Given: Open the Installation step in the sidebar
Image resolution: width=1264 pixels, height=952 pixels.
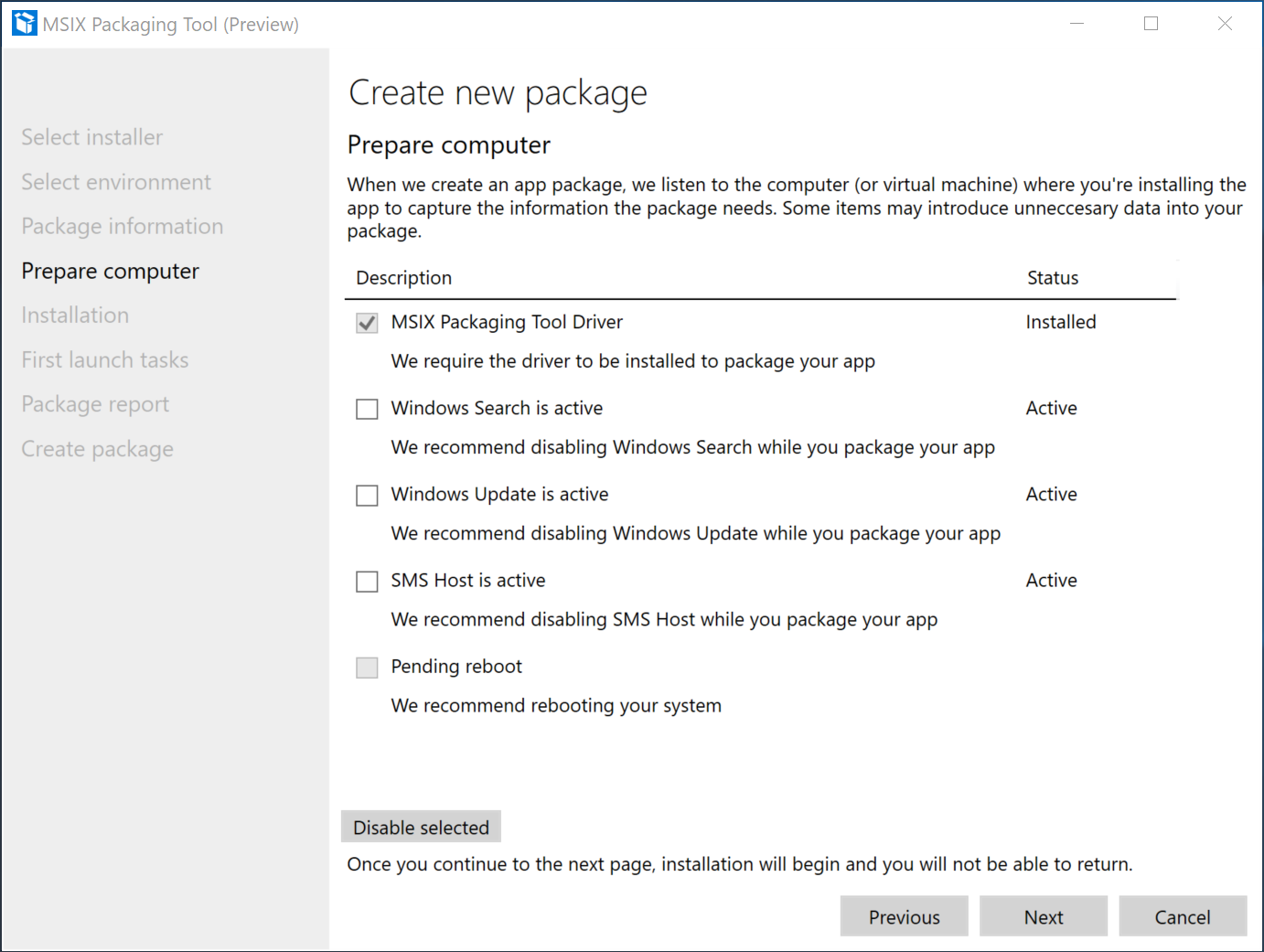Looking at the screenshot, I should [75, 315].
